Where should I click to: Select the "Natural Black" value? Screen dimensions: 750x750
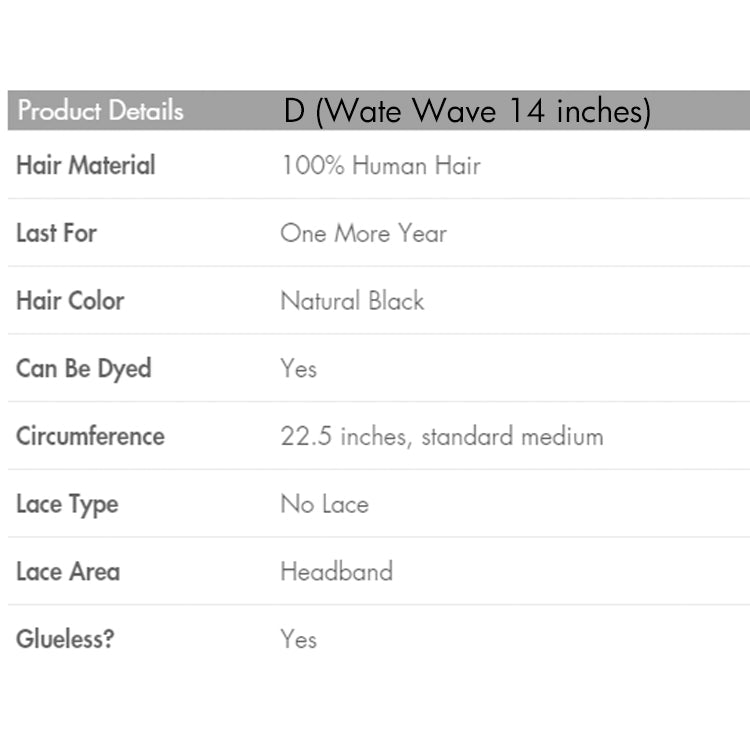pos(352,301)
